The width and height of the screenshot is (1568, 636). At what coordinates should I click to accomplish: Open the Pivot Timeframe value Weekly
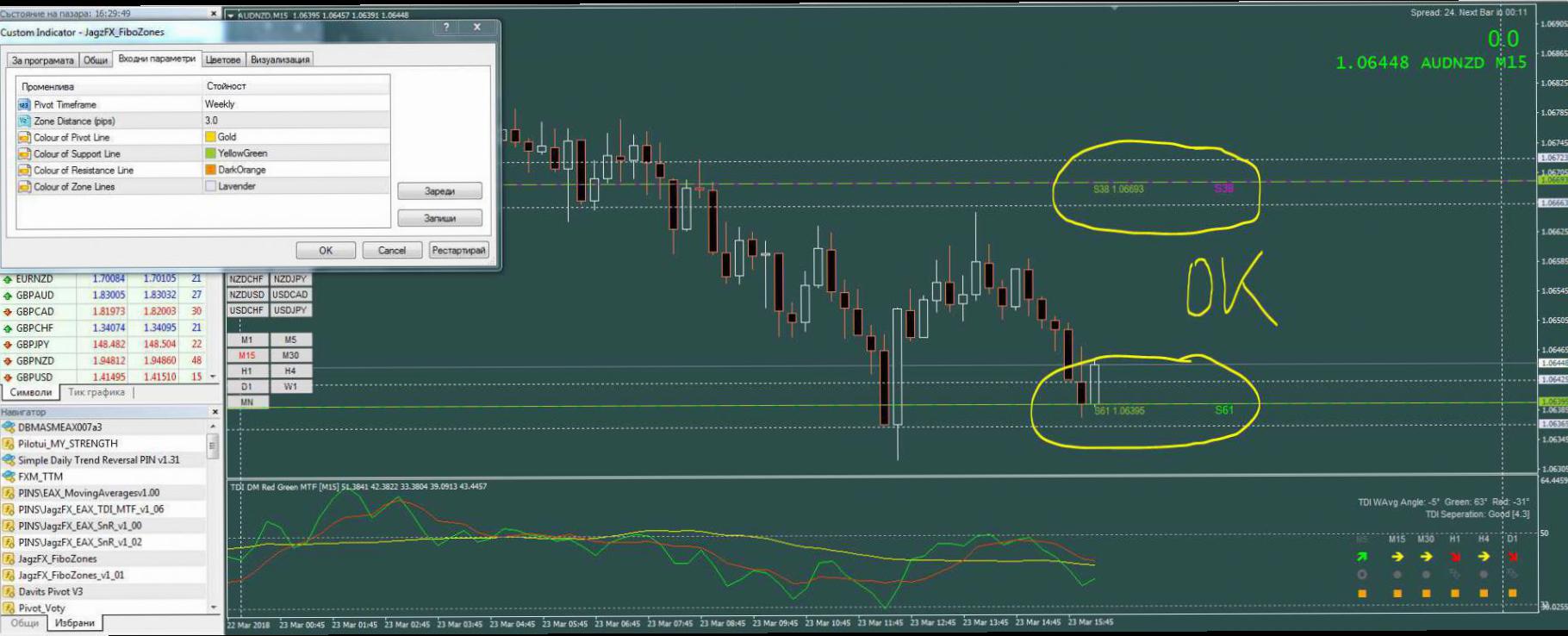point(293,104)
